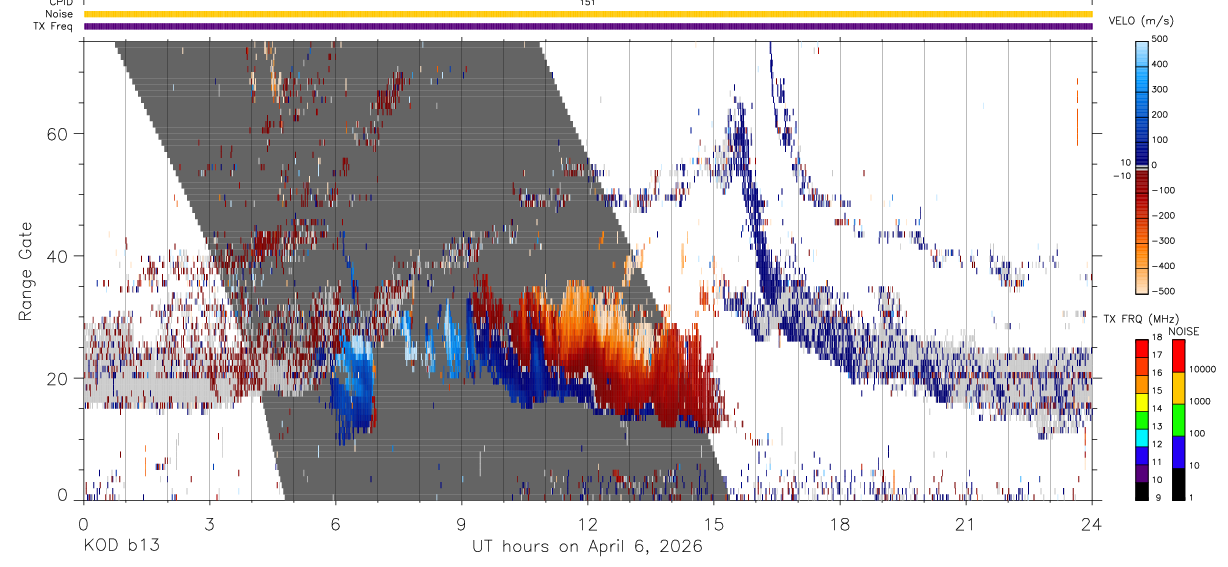Viewport: 1228px width, 567px height.
Task: Click the NOISE color scale bar
Action: tap(1179, 420)
